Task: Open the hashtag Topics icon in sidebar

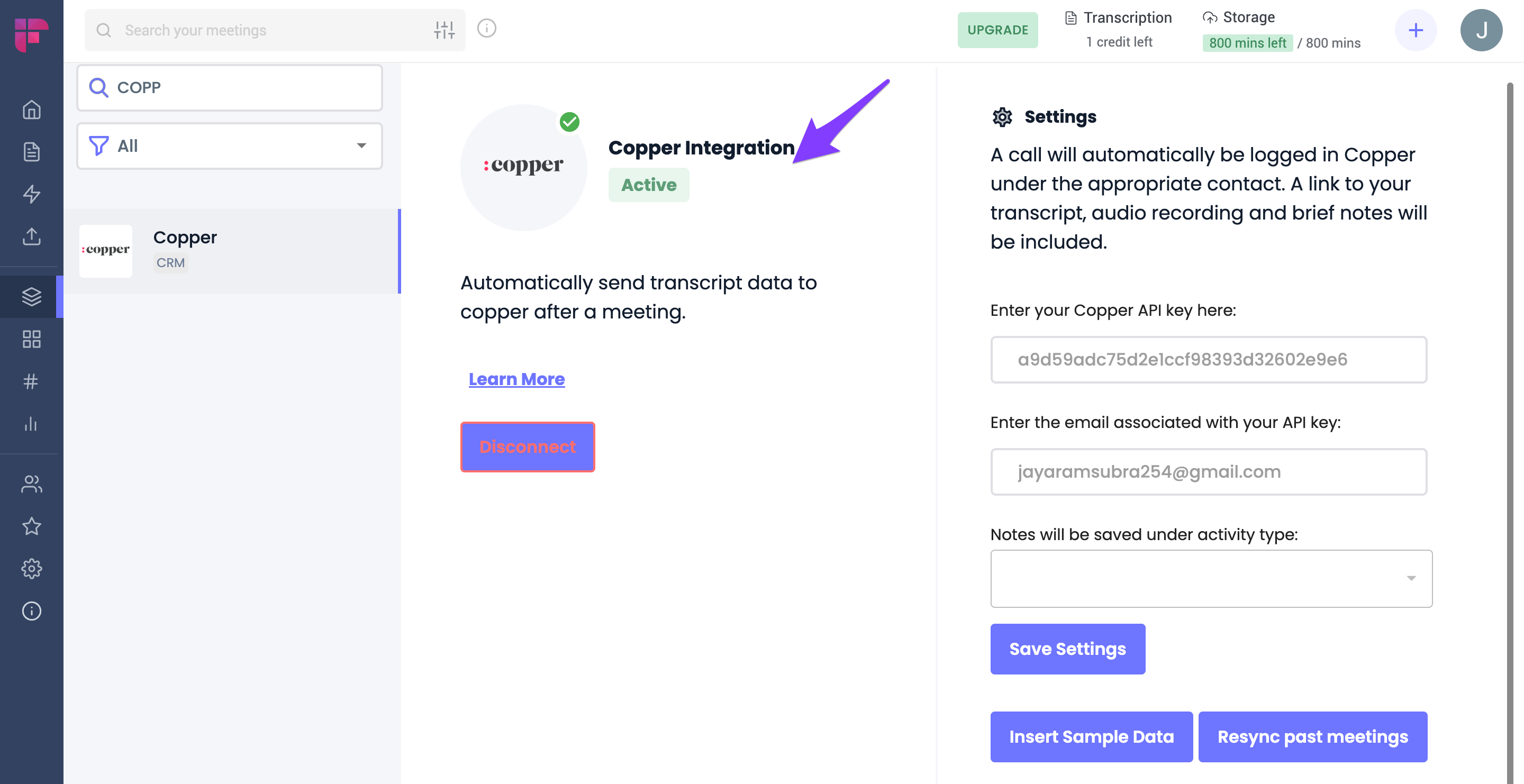Action: pyautogui.click(x=31, y=381)
